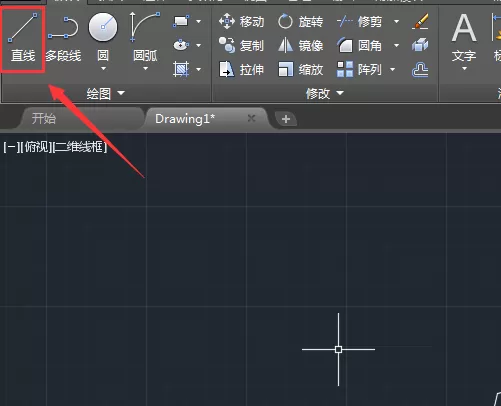
Task: Click the hatch fill tool icon
Action: [x=181, y=69]
